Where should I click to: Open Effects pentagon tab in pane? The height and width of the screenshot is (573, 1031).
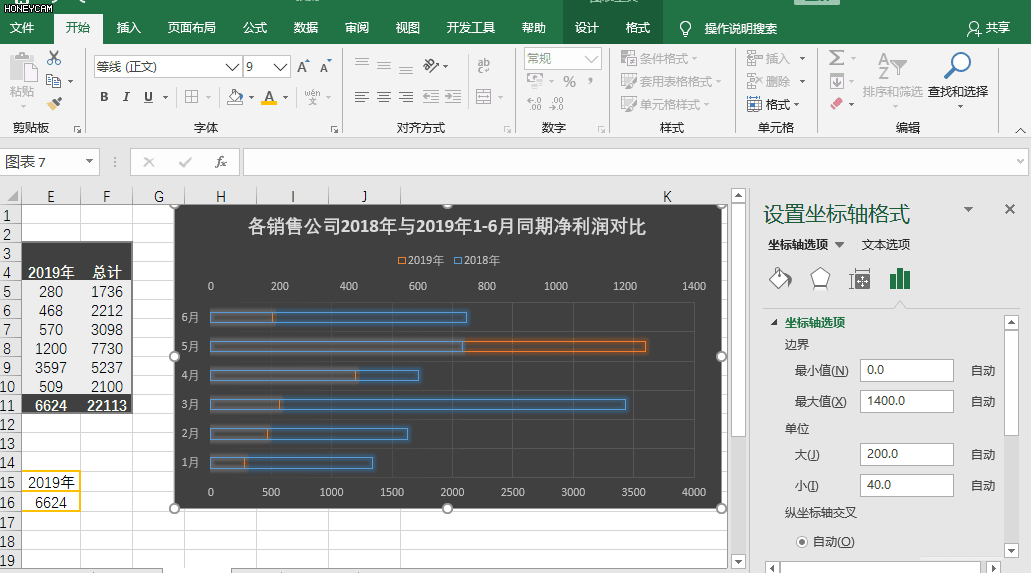(x=820, y=279)
